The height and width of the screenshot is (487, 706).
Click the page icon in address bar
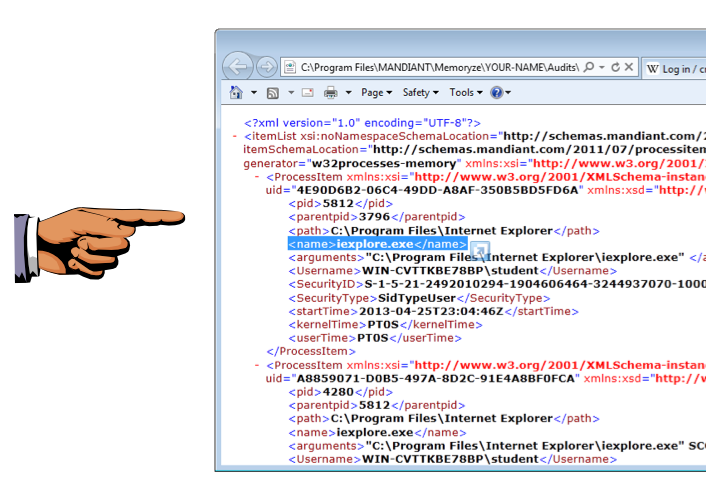pos(290,68)
